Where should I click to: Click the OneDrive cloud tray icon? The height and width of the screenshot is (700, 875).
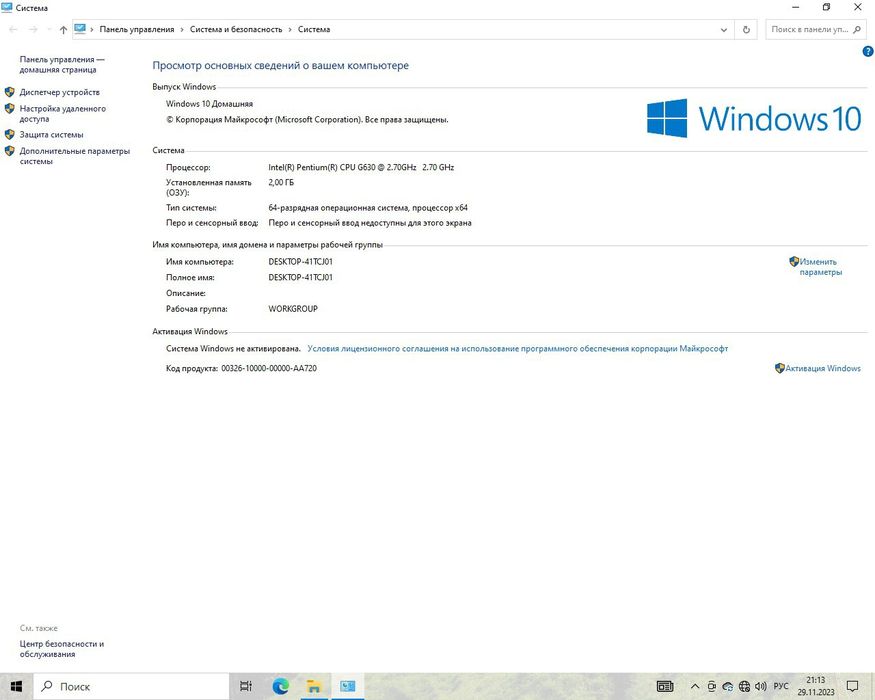tap(728, 686)
